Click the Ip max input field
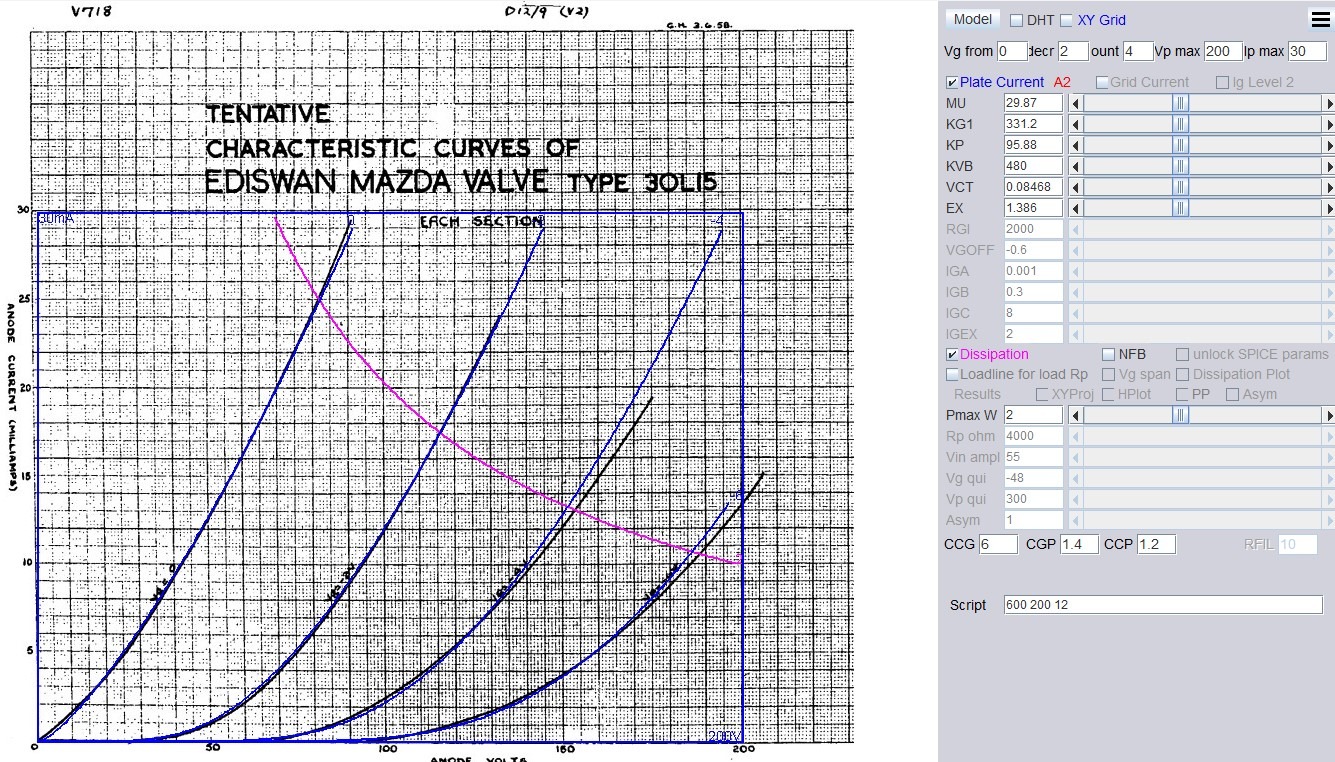This screenshot has height=762, width=1335. [x=1307, y=51]
